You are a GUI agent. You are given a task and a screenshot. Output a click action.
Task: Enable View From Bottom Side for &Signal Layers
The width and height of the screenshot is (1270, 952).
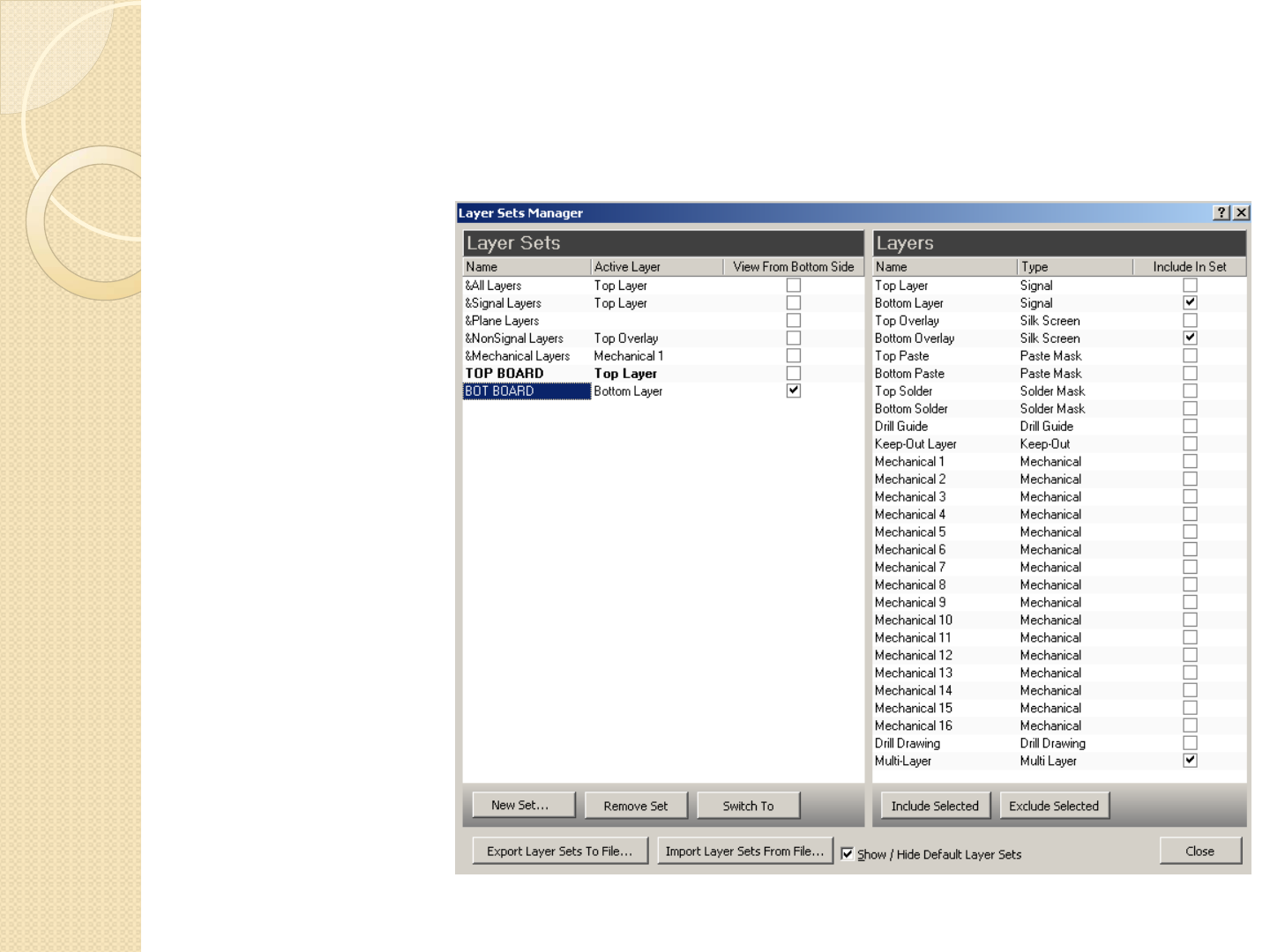tap(794, 303)
